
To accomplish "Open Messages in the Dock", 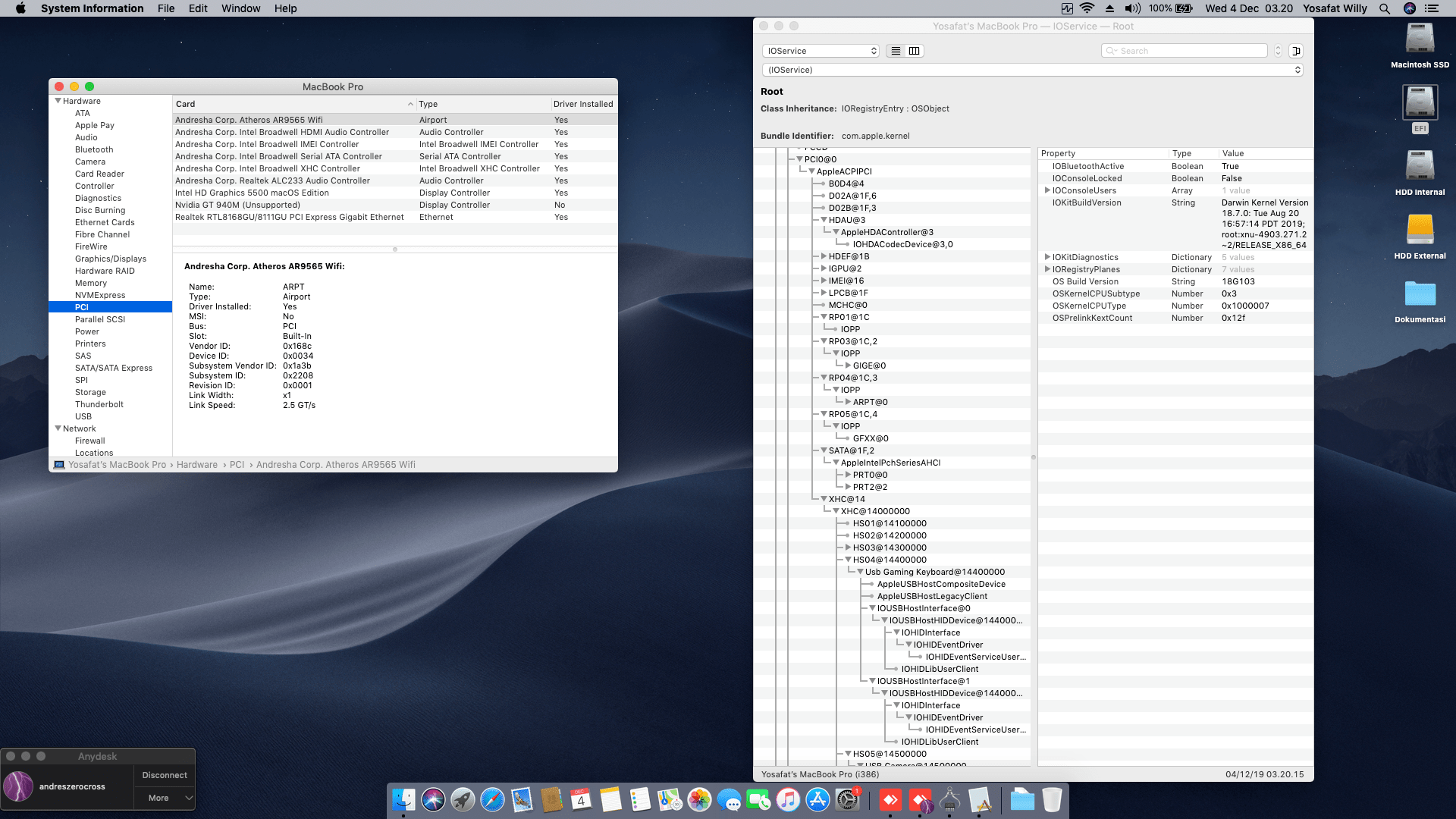I will point(729,799).
